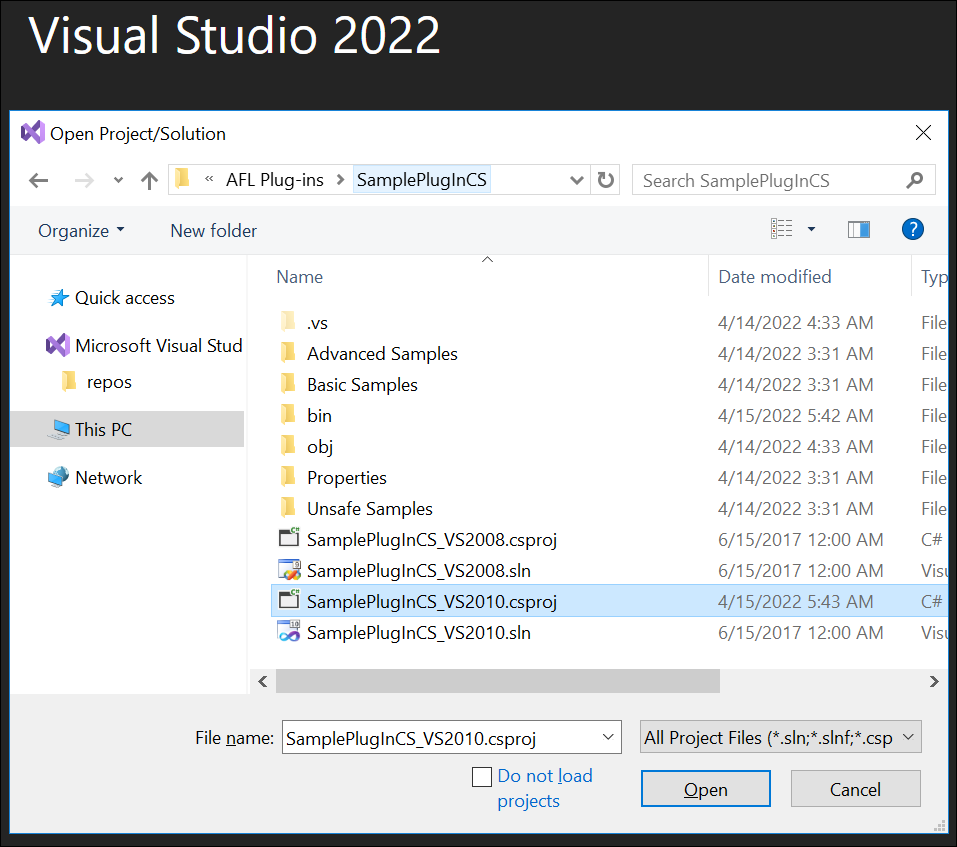Image resolution: width=957 pixels, height=847 pixels.
Task: Click the change view layout icon
Action: (782, 230)
